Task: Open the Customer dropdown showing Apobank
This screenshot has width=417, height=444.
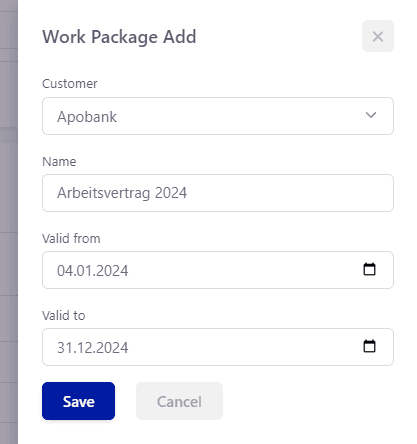Action: pos(218,116)
